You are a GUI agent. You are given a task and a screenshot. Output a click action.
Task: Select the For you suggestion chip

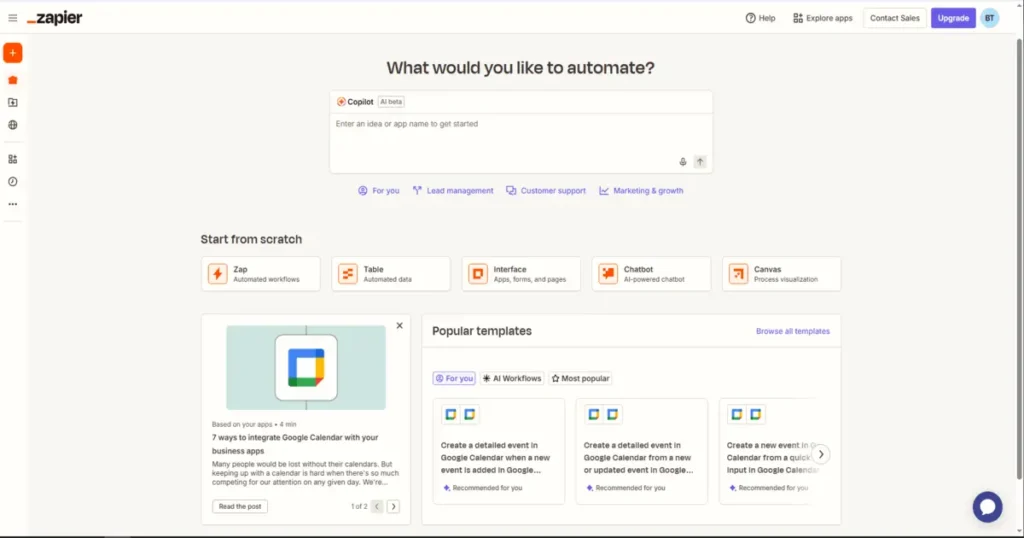(378, 191)
